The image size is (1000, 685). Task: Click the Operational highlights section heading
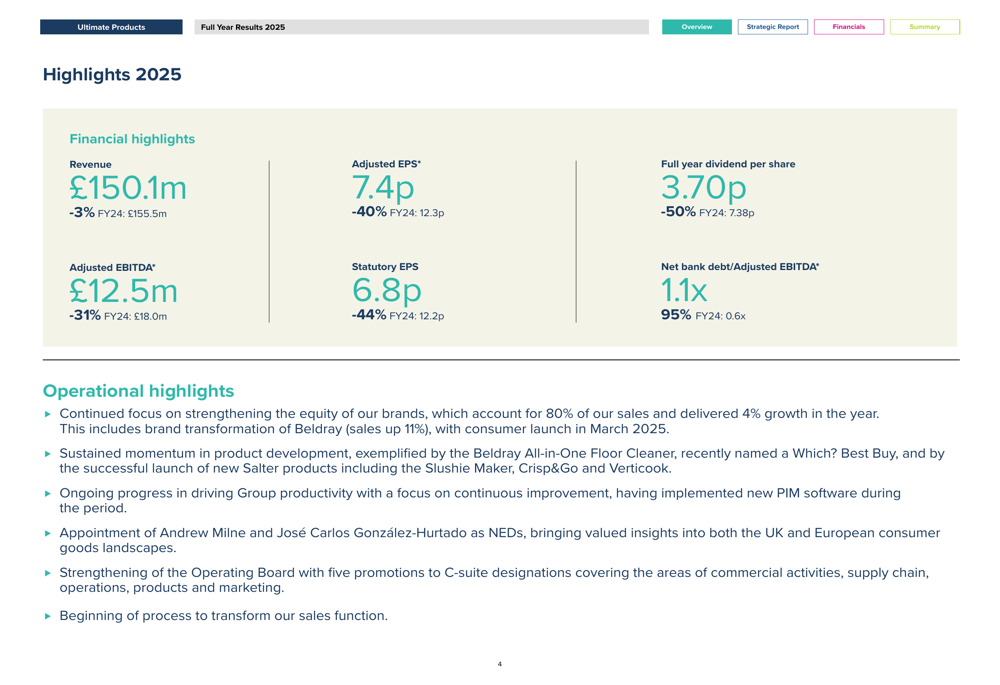(138, 391)
